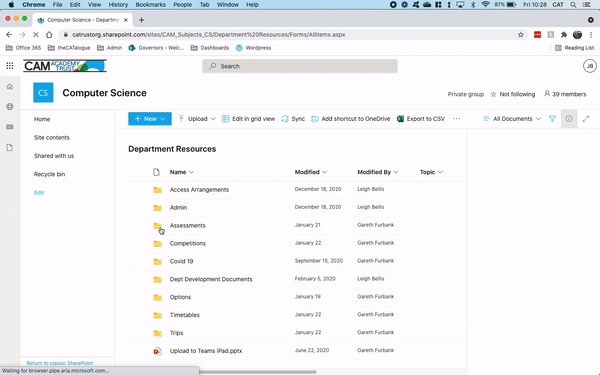Open the Access Arrangements folder

(x=199, y=189)
